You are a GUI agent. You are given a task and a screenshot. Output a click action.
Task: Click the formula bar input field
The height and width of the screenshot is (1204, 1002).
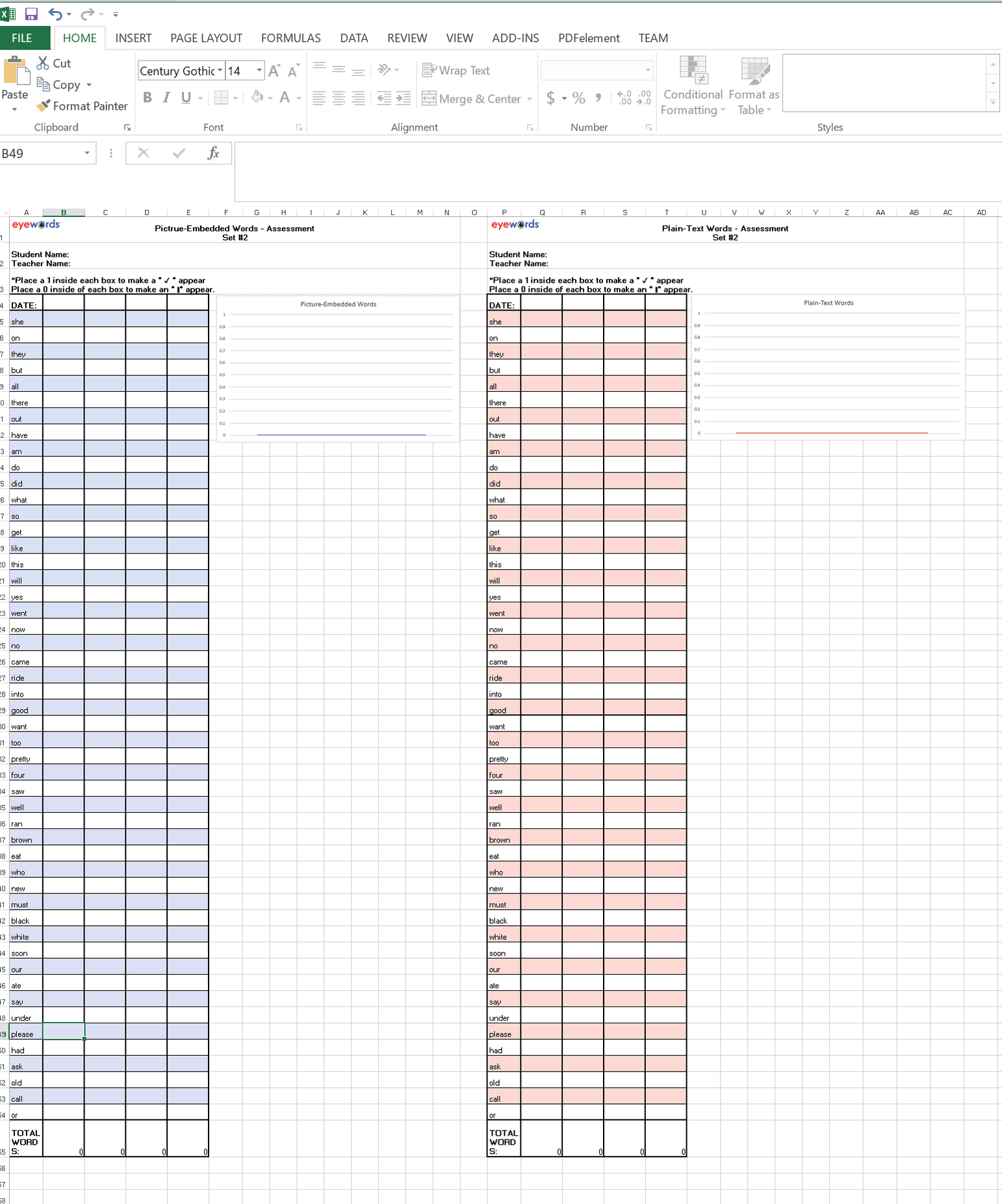coord(617,172)
